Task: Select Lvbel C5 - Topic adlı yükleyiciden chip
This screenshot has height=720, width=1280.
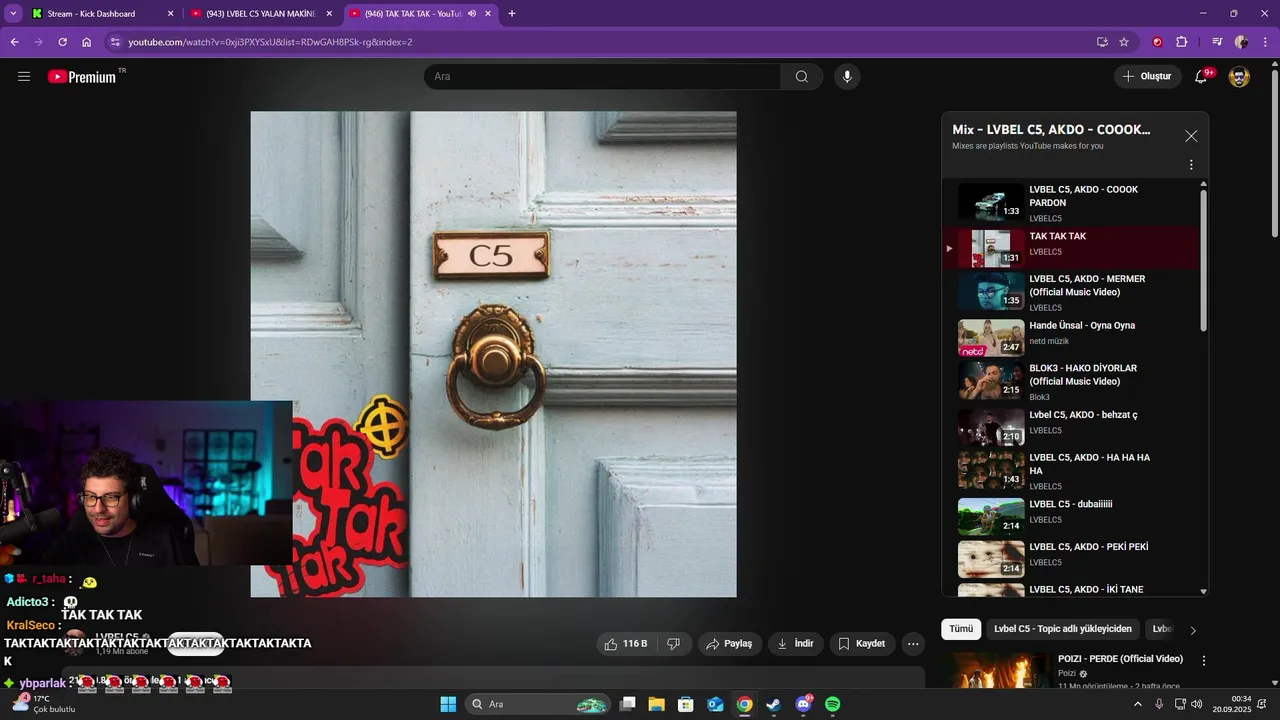Action: coord(1062,629)
